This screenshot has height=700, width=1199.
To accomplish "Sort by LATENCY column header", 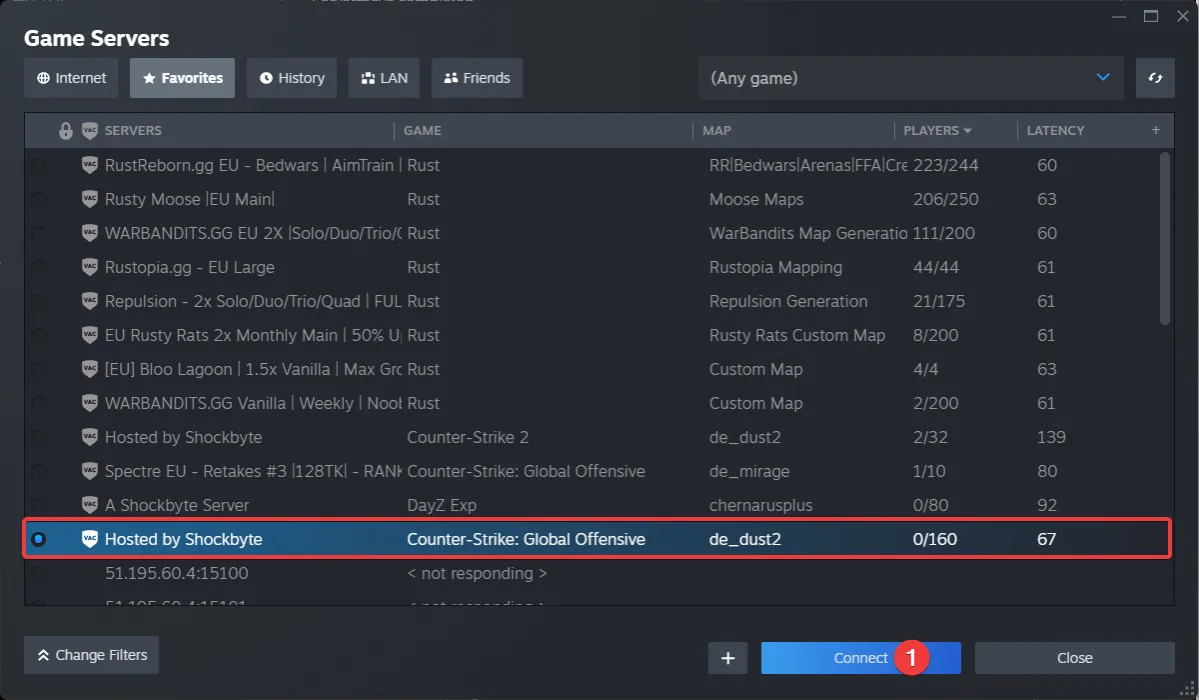I will coord(1055,131).
